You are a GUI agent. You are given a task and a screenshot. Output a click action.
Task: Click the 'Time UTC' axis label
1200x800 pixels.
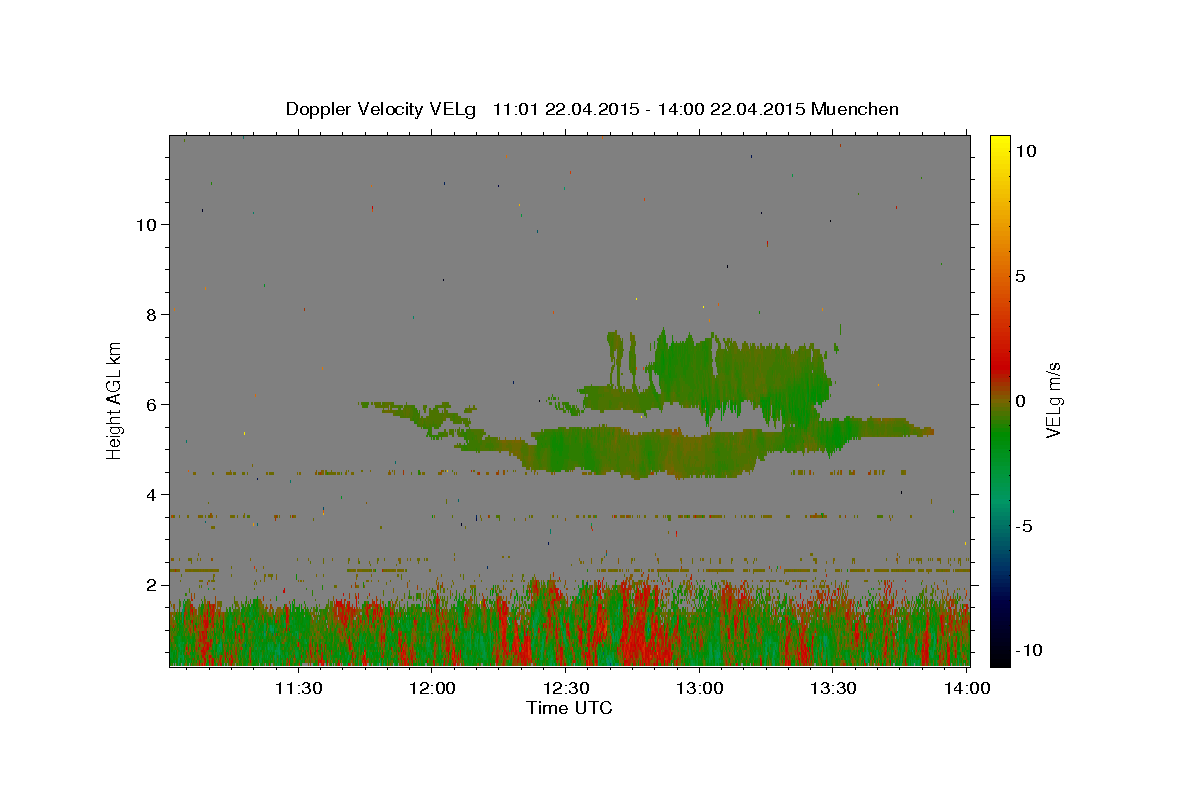[x=569, y=708]
